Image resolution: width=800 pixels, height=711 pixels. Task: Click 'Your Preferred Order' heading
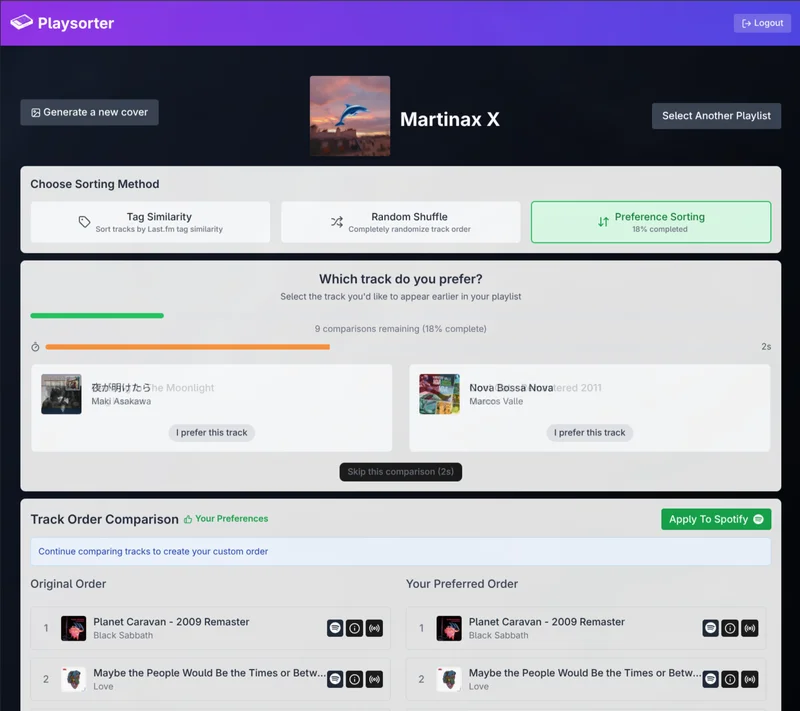tap(462, 583)
